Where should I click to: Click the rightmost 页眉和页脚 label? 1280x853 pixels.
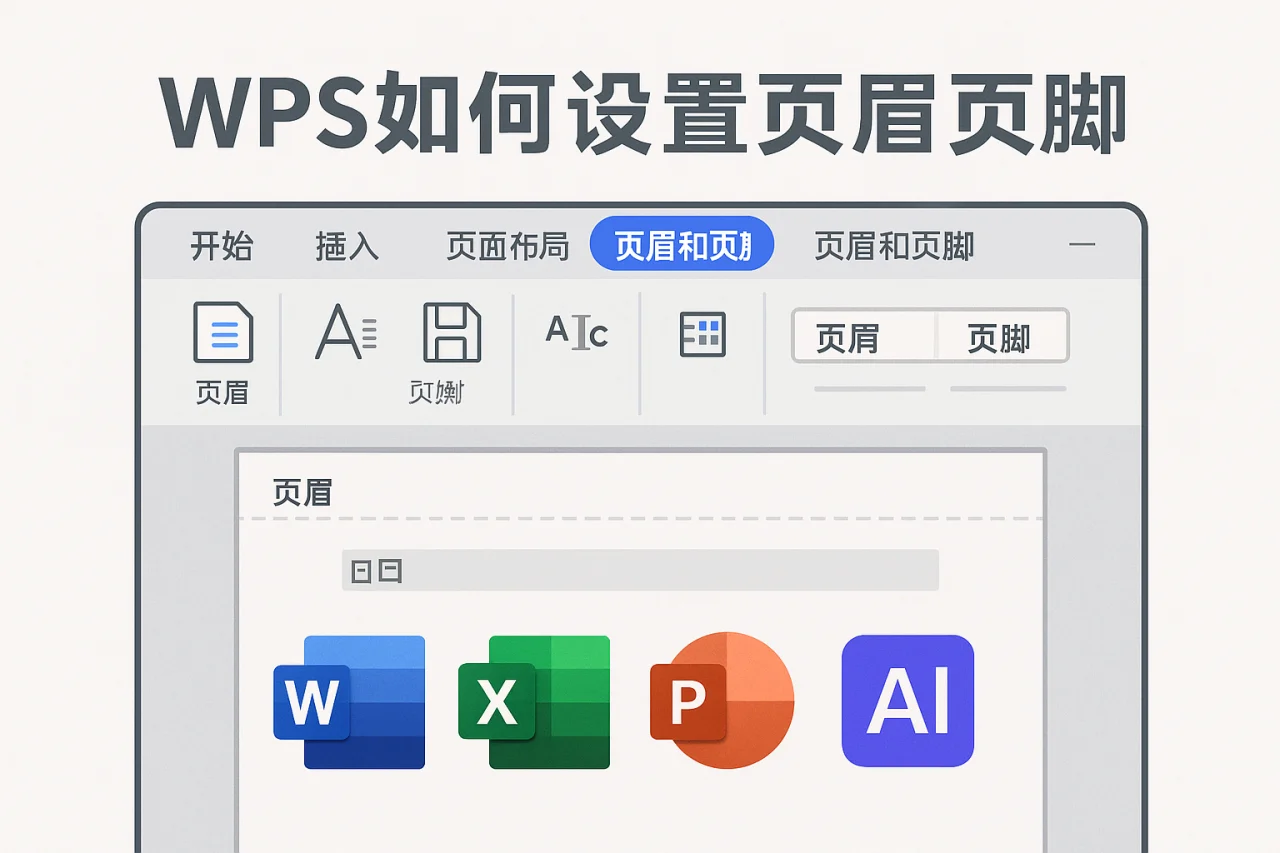(x=893, y=245)
